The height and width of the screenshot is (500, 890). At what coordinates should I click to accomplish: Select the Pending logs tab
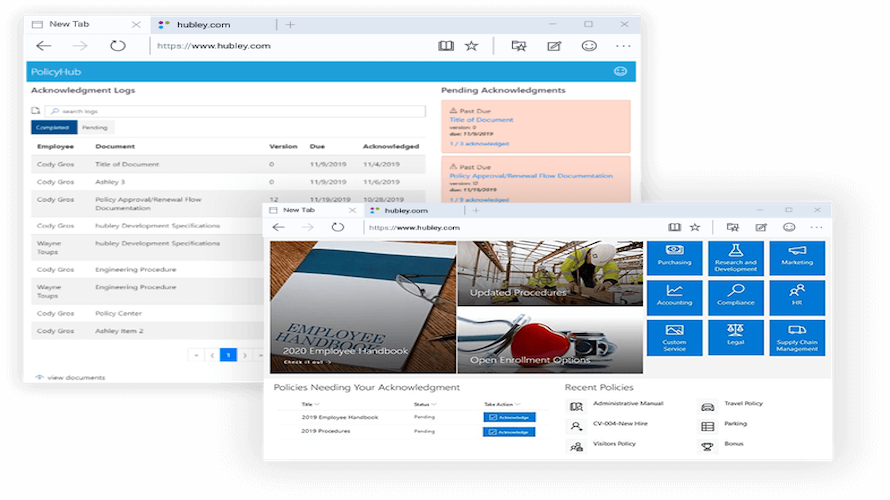coord(95,128)
